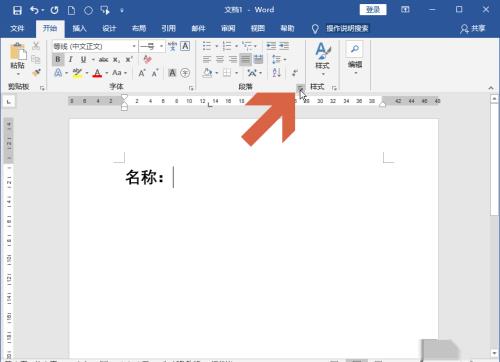Click the Undo arrow icon
Image resolution: width=500 pixels, height=362 pixels.
(35, 10)
